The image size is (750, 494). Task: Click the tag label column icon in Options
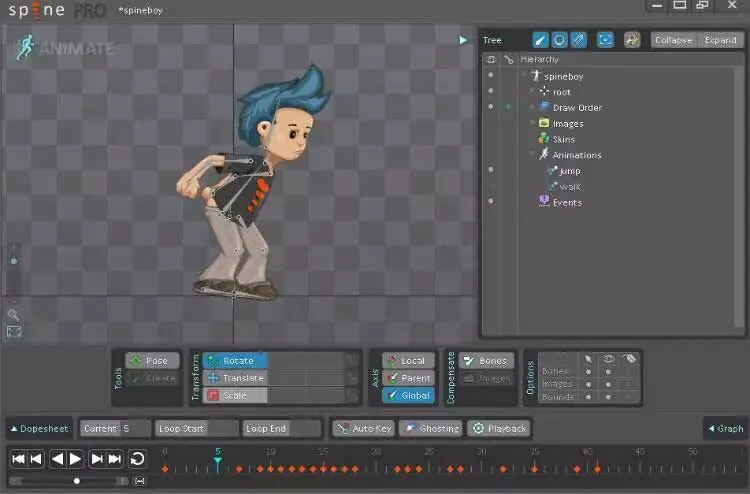[629, 359]
